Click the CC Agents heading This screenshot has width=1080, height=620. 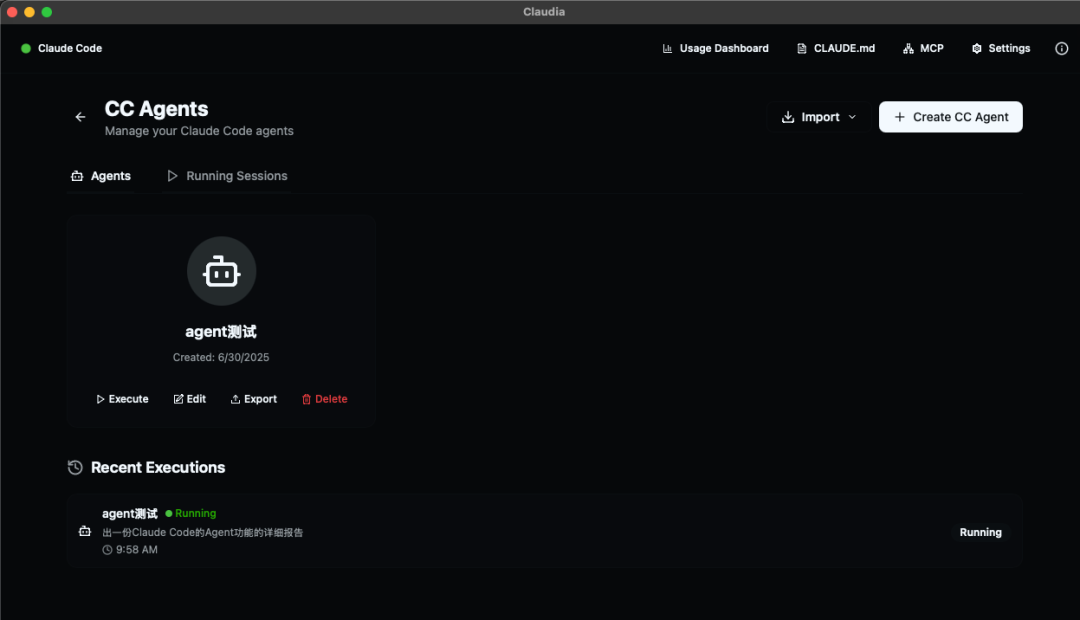tap(156, 109)
